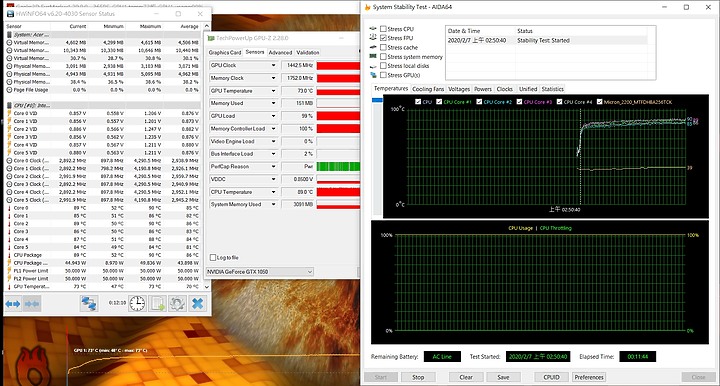Click blue indicator left of temperature graph
This screenshot has width=720, height=386.
click(x=377, y=100)
